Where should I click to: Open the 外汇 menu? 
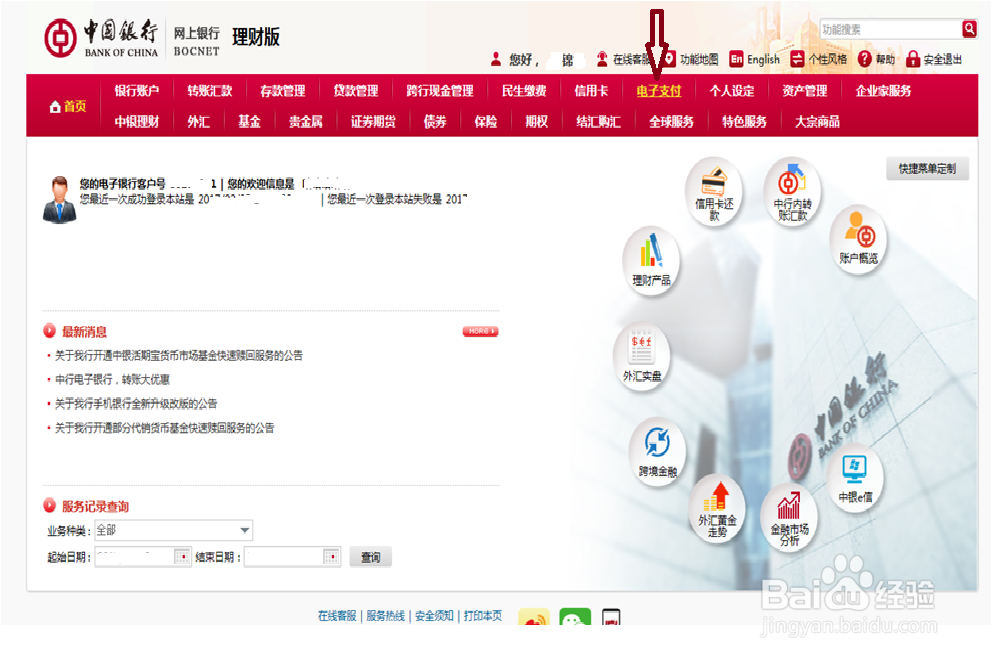pos(199,121)
